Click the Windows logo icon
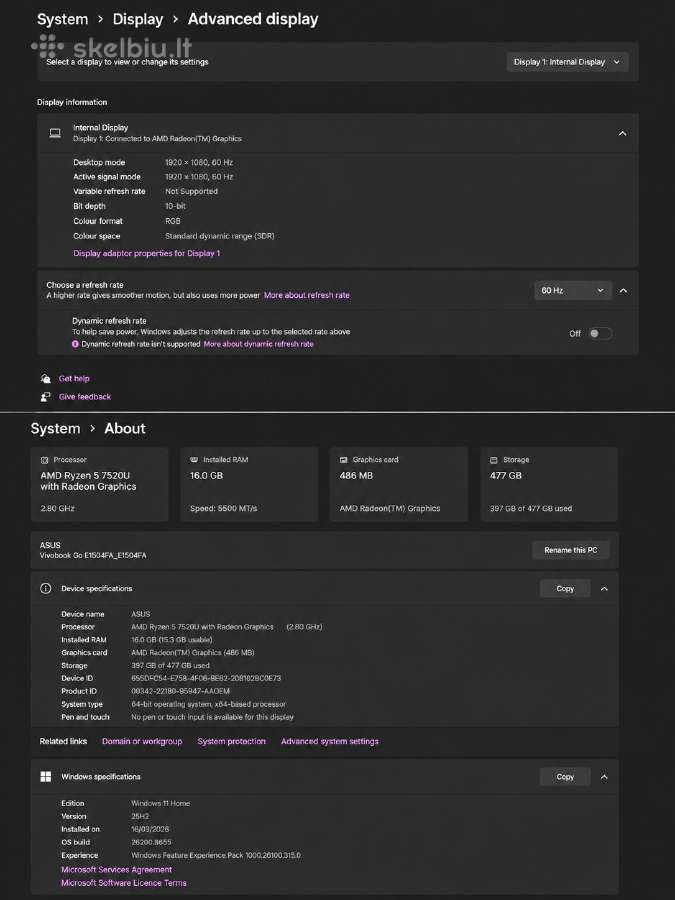This screenshot has width=675, height=900. 46,777
